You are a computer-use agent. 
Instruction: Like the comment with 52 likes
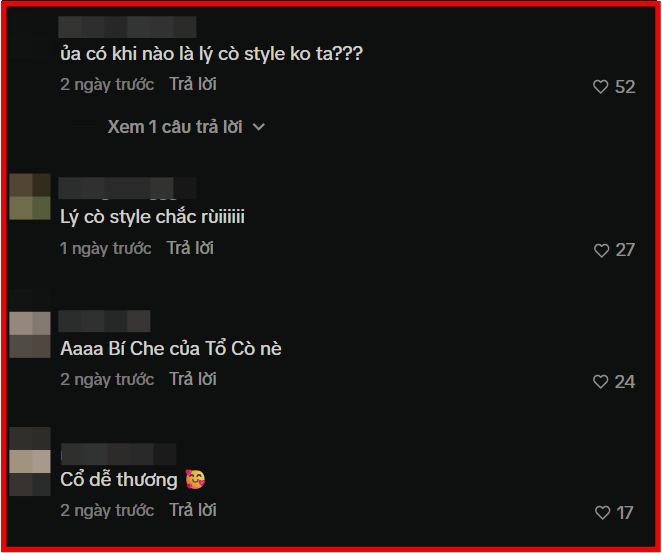click(x=600, y=87)
